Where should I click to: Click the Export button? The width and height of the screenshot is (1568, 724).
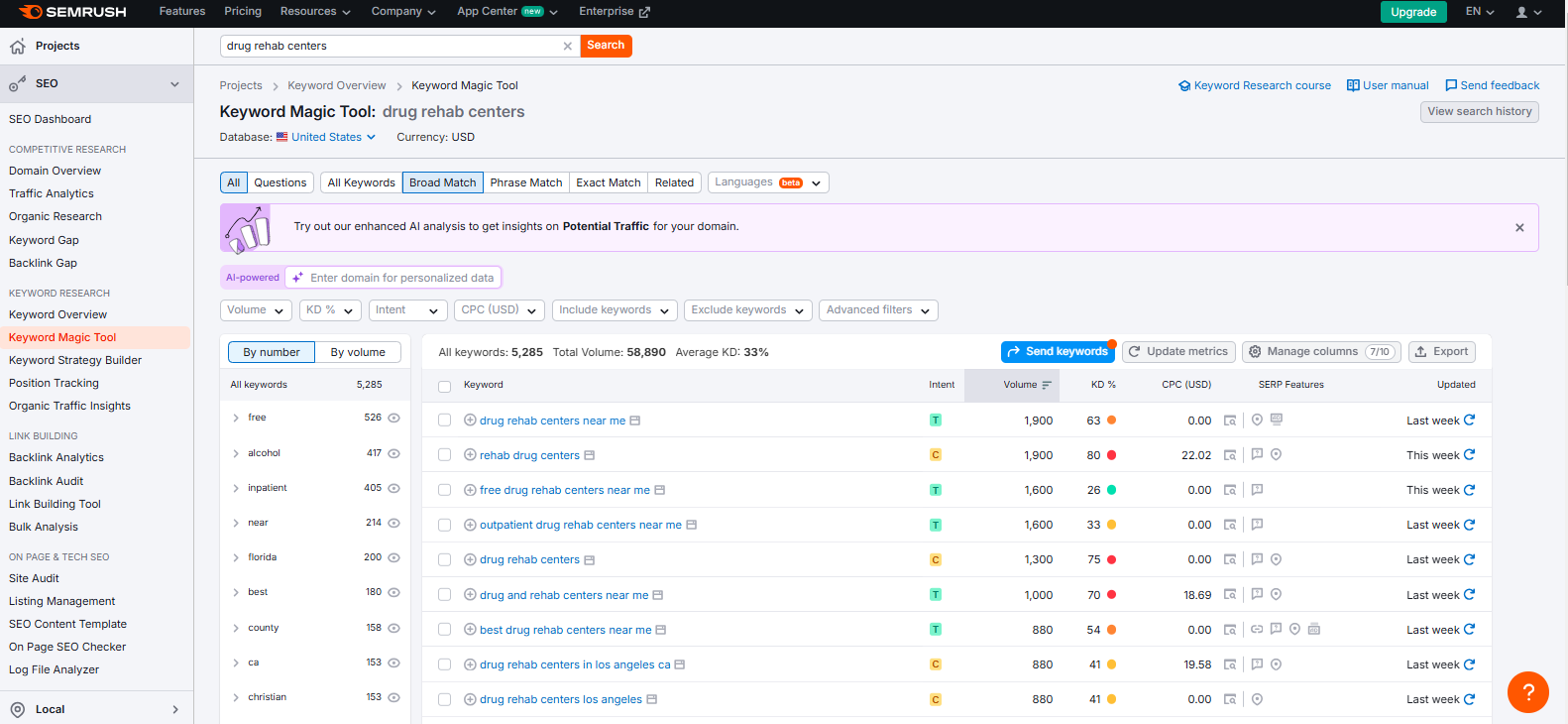coord(1442,351)
